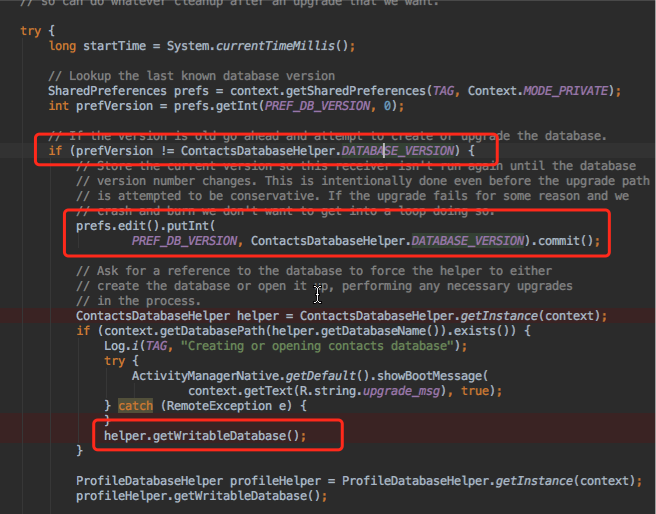Click 'ActivityManagerNative.getDefault().showBootMessage(' line
The height and width of the screenshot is (514, 656).
(x=310, y=376)
